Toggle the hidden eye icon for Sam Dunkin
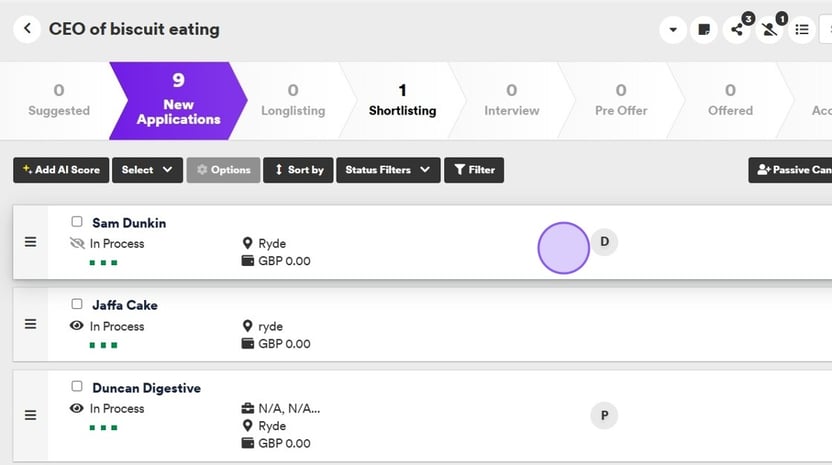Viewport: 832px width, 465px height. (77, 243)
